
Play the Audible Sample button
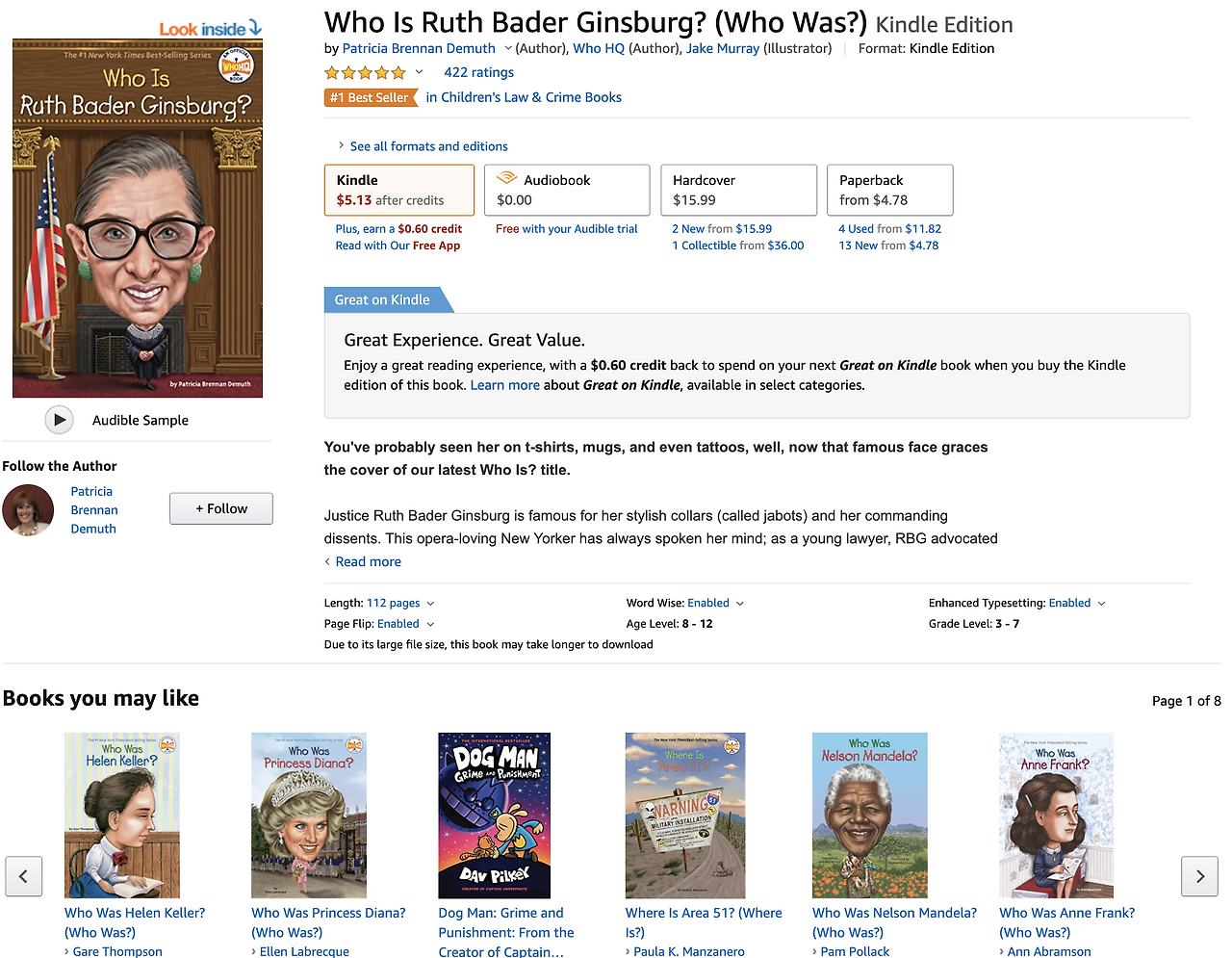point(59,420)
